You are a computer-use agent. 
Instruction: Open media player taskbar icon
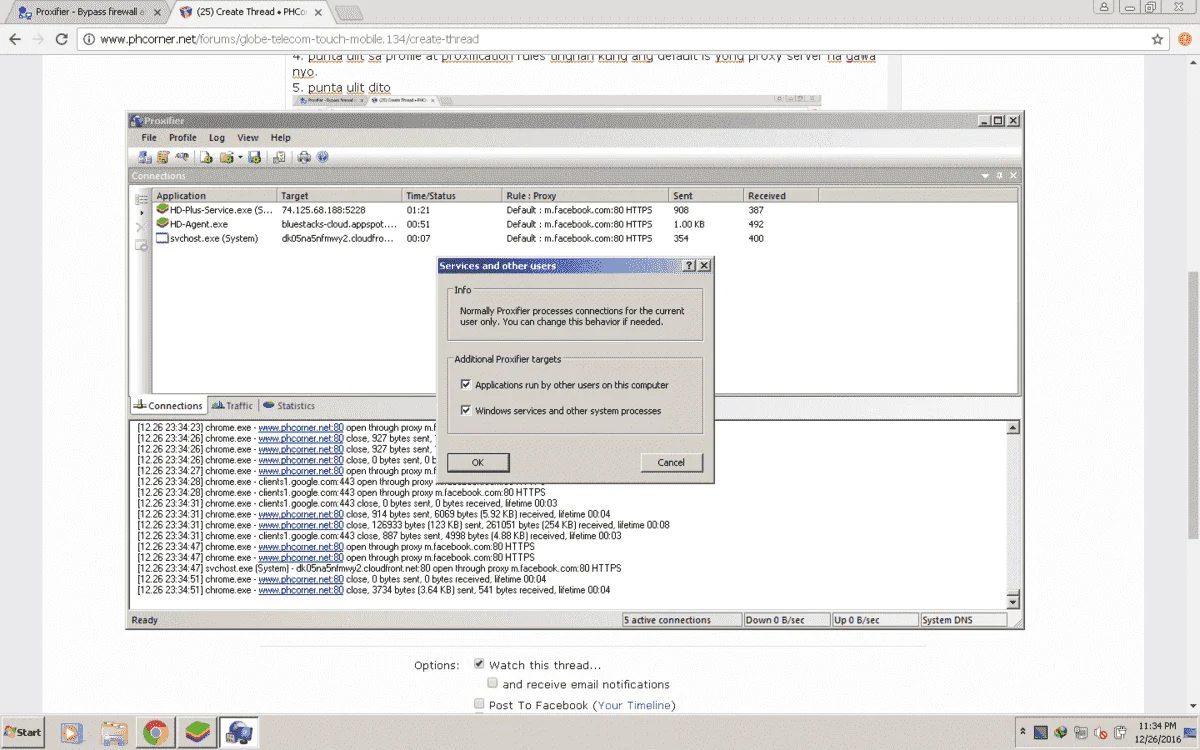[x=72, y=733]
